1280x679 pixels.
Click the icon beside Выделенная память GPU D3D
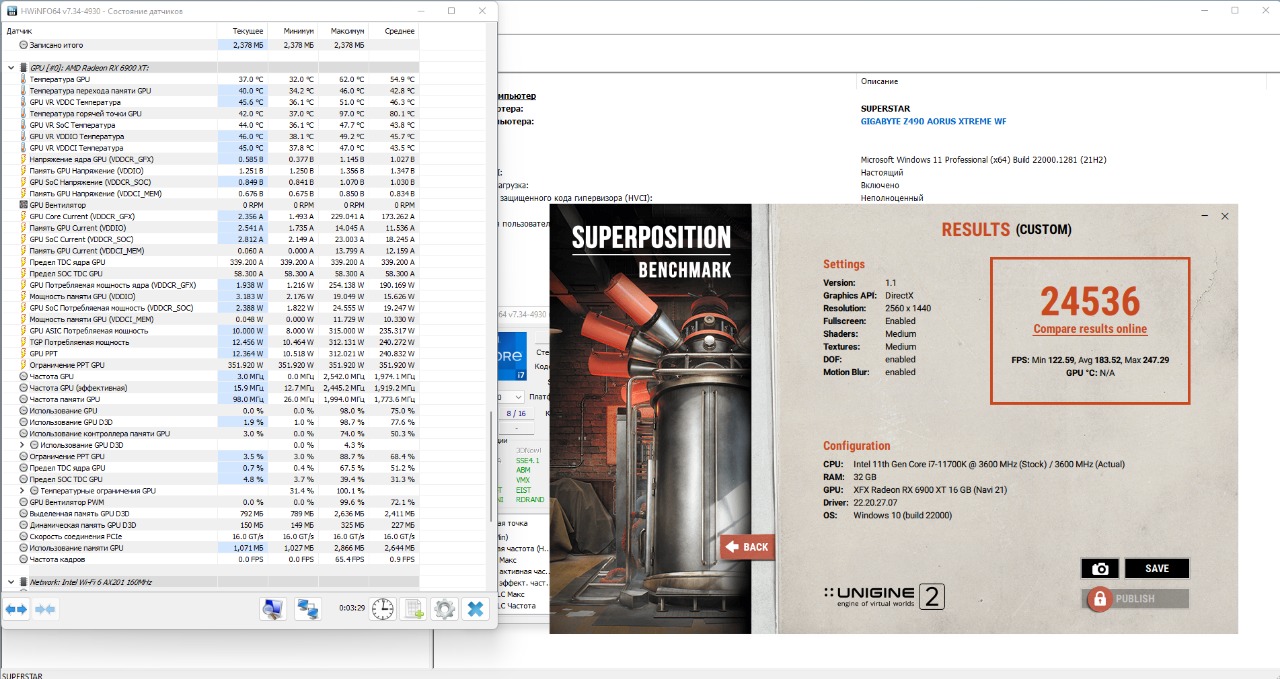[24, 513]
